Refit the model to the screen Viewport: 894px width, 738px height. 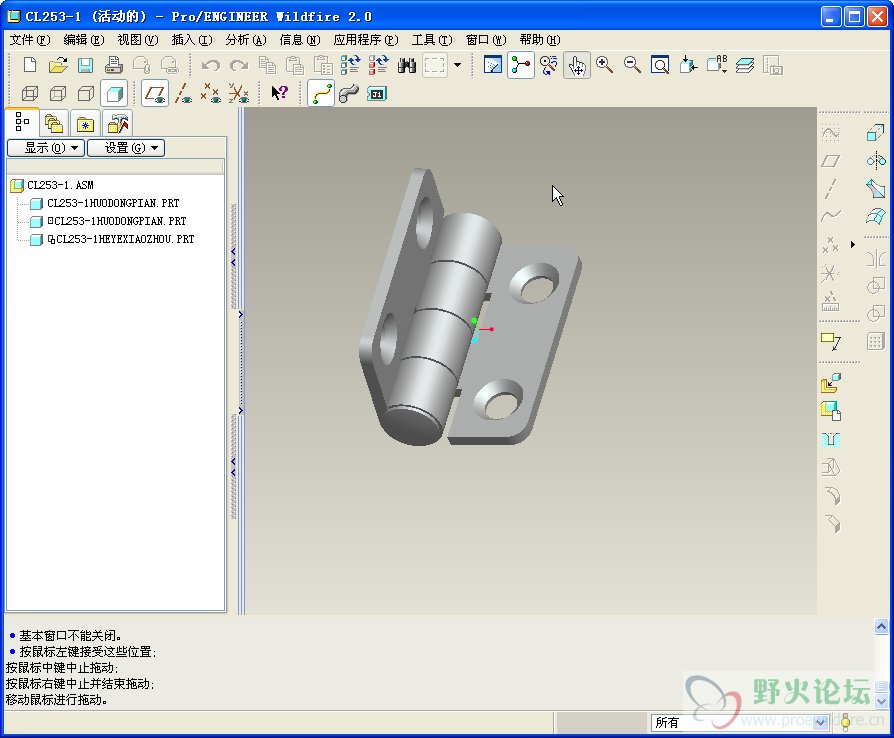(x=660, y=65)
